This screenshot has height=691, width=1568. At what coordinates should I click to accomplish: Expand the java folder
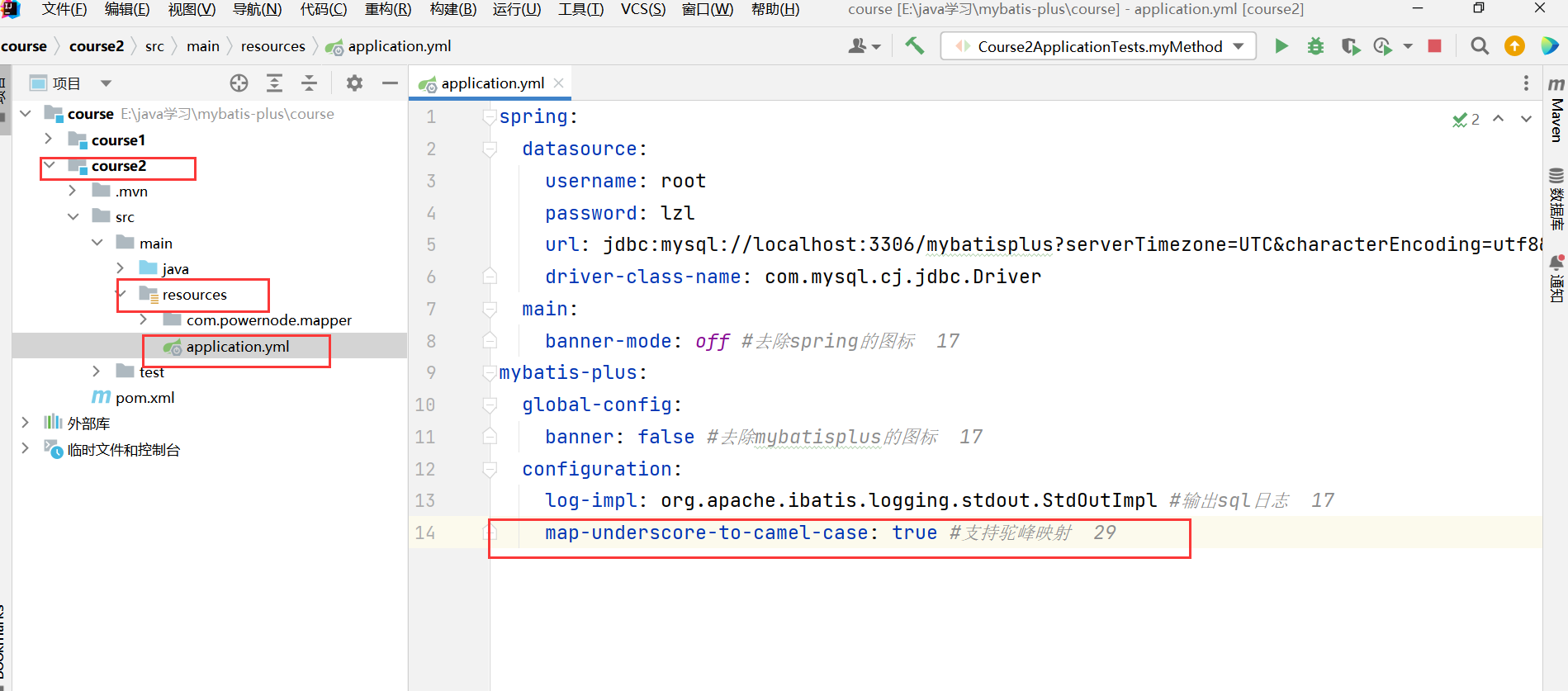121,267
